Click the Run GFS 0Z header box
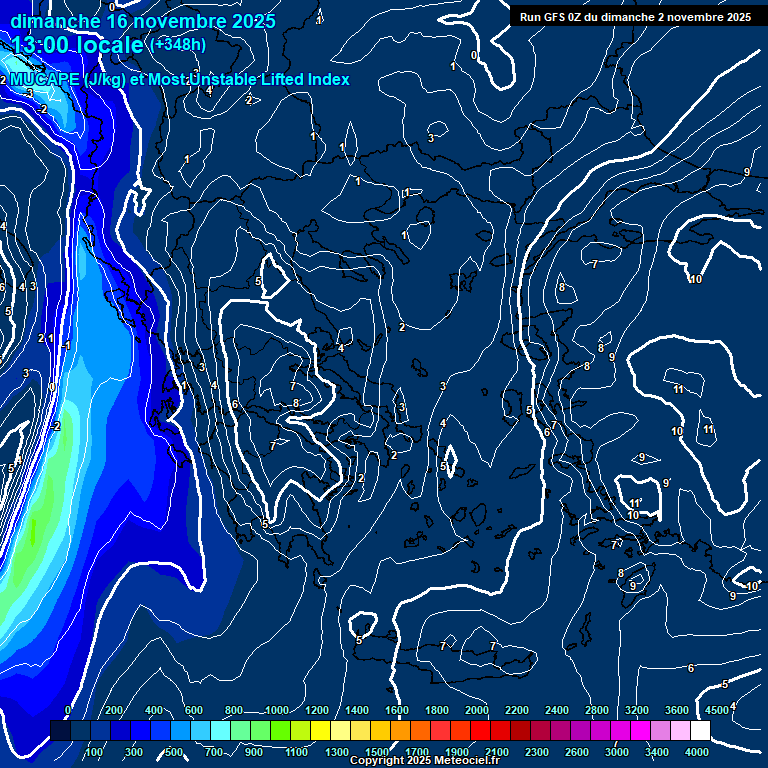Viewport: 768px width, 768px height. pyautogui.click(x=636, y=17)
